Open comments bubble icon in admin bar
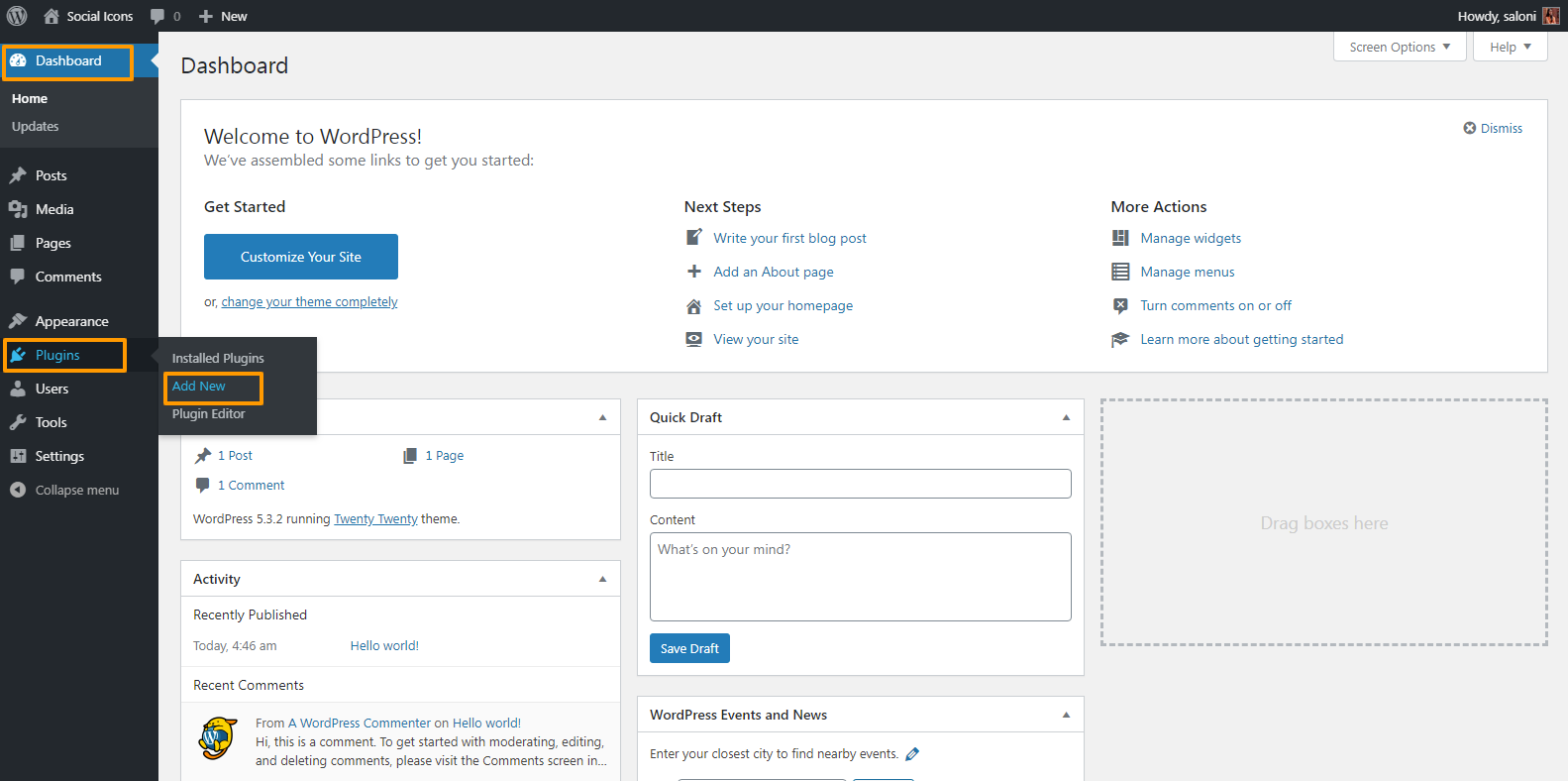 (157, 16)
